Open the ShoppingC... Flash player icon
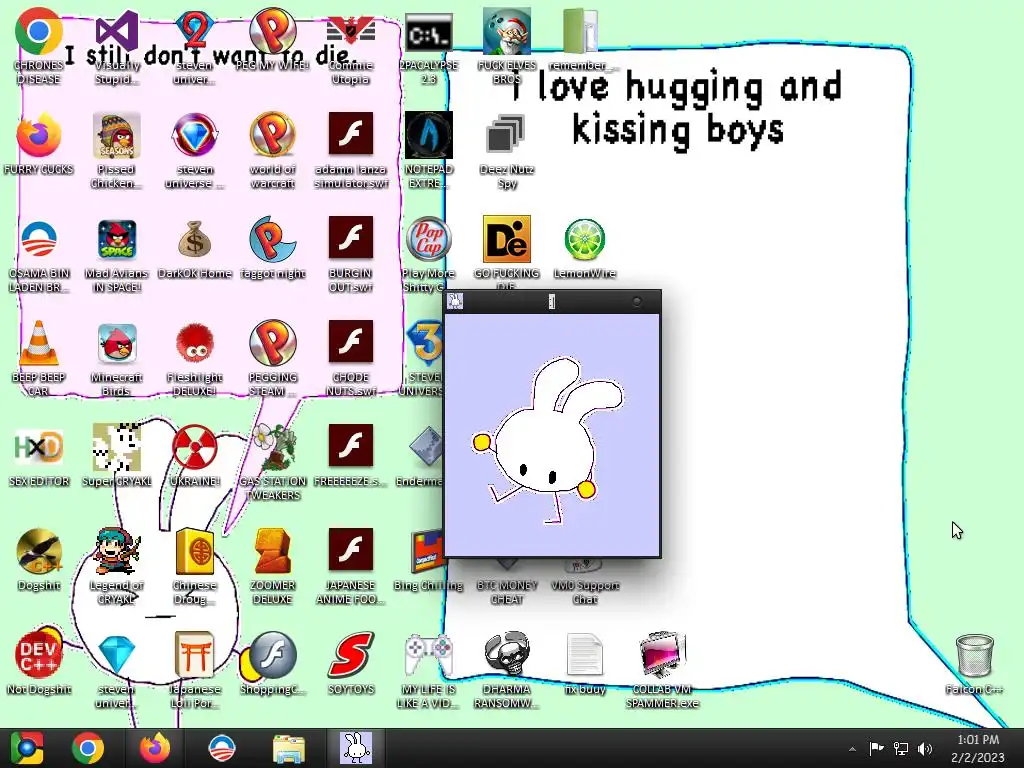The height and width of the screenshot is (768, 1024). (x=273, y=654)
